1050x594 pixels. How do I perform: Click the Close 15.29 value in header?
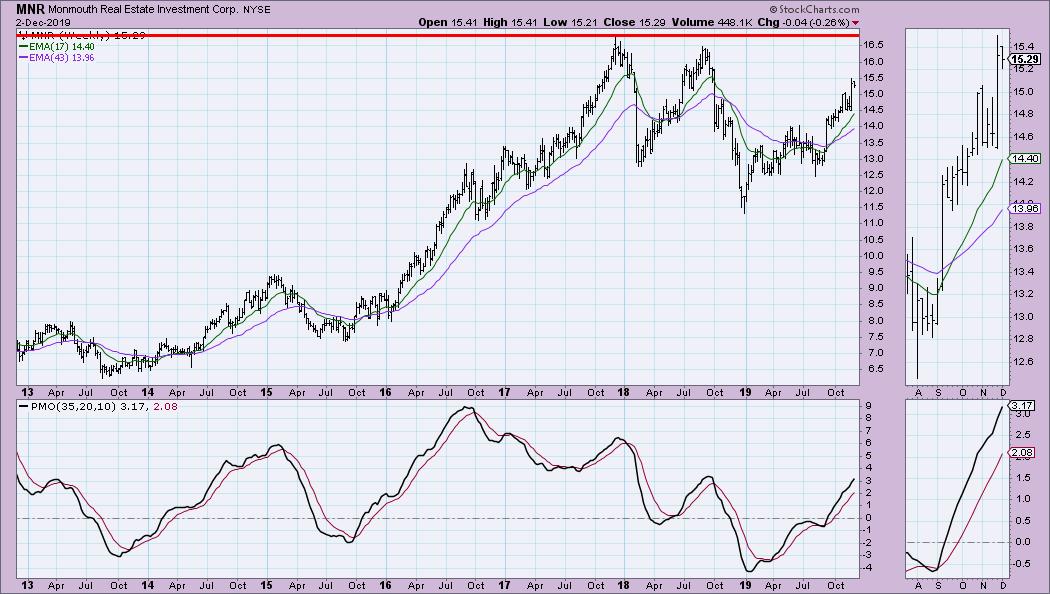click(635, 22)
